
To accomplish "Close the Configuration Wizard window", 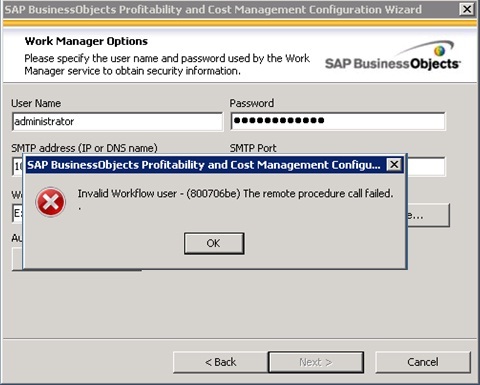I will [467, 9].
